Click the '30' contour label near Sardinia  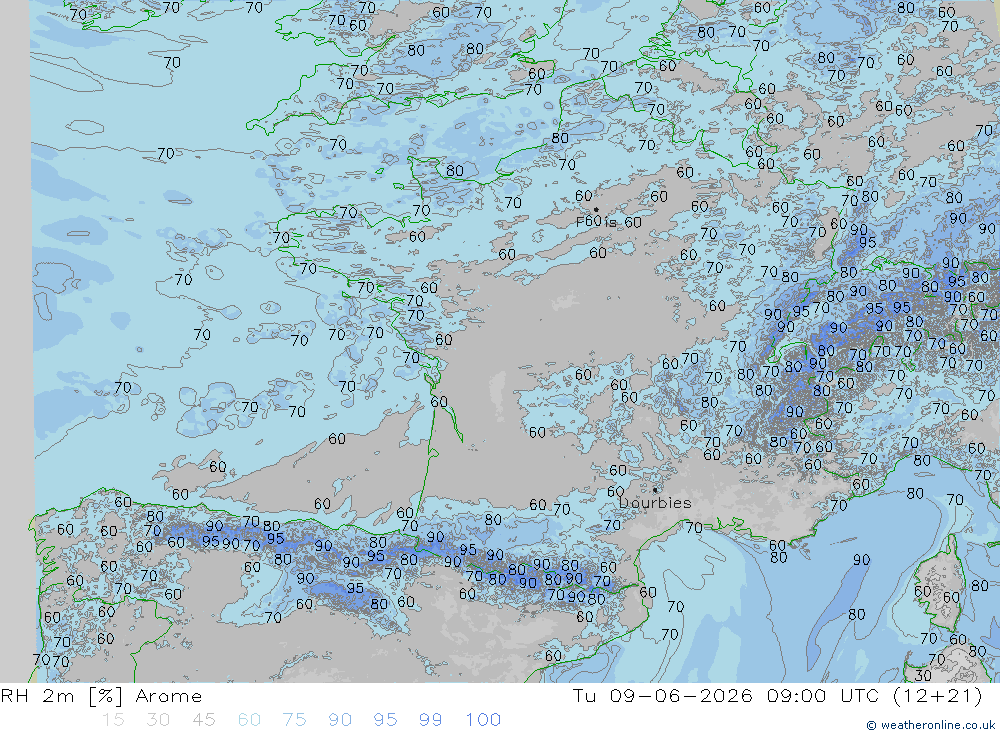[x=922, y=675]
